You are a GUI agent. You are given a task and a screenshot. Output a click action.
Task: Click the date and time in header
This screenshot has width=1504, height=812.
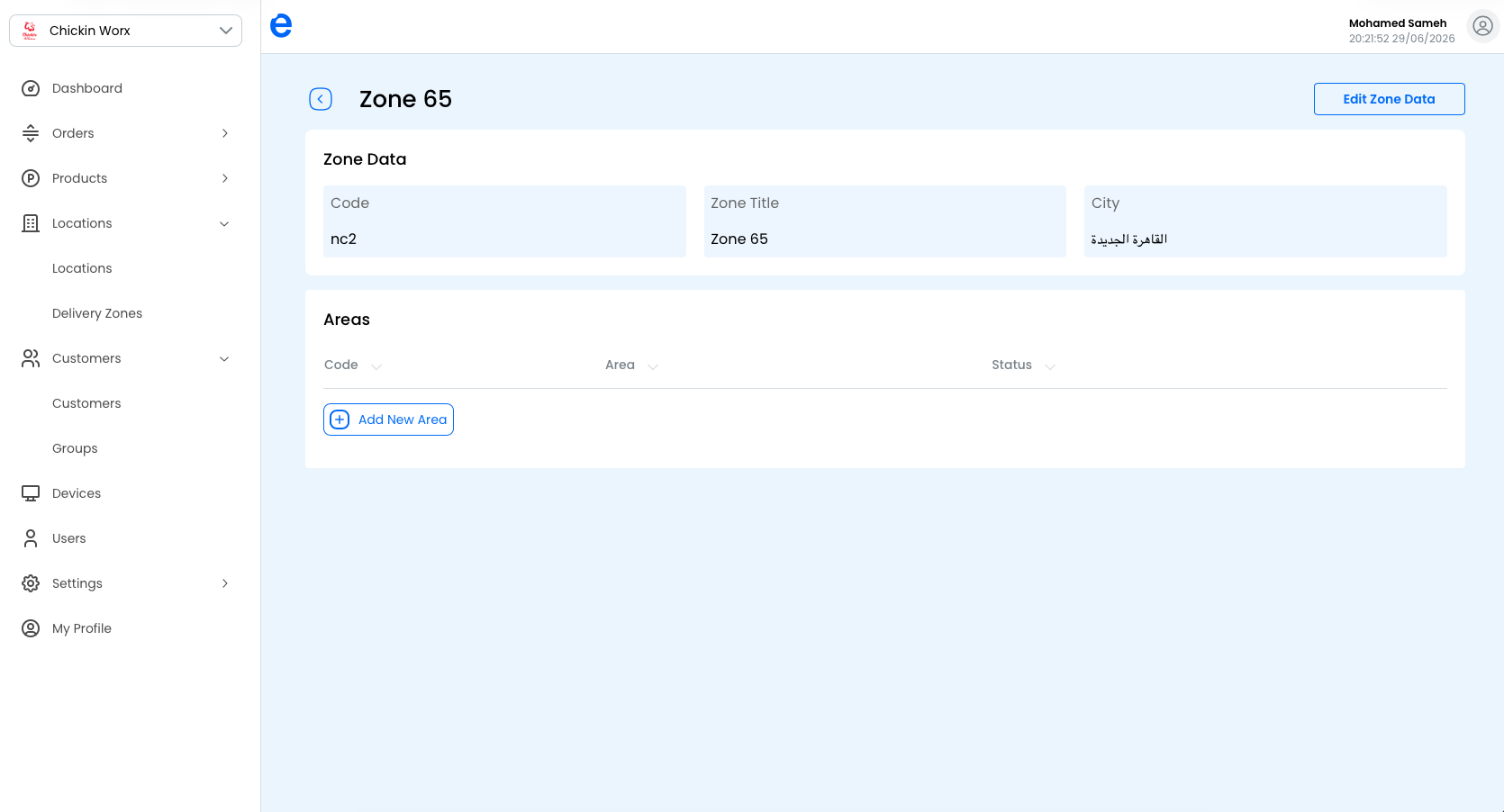(1402, 39)
